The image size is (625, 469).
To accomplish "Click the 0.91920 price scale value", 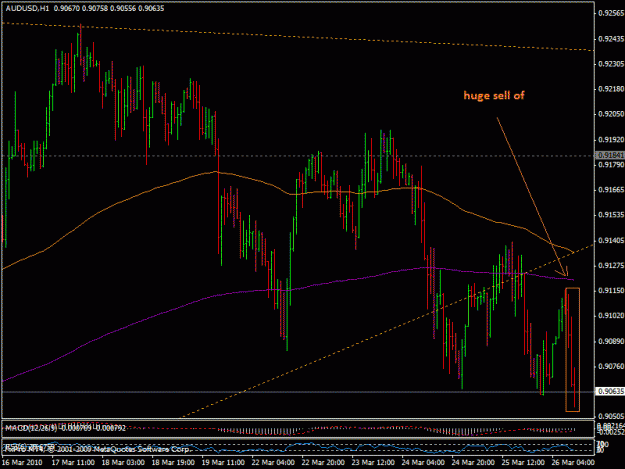I will 611,140.
